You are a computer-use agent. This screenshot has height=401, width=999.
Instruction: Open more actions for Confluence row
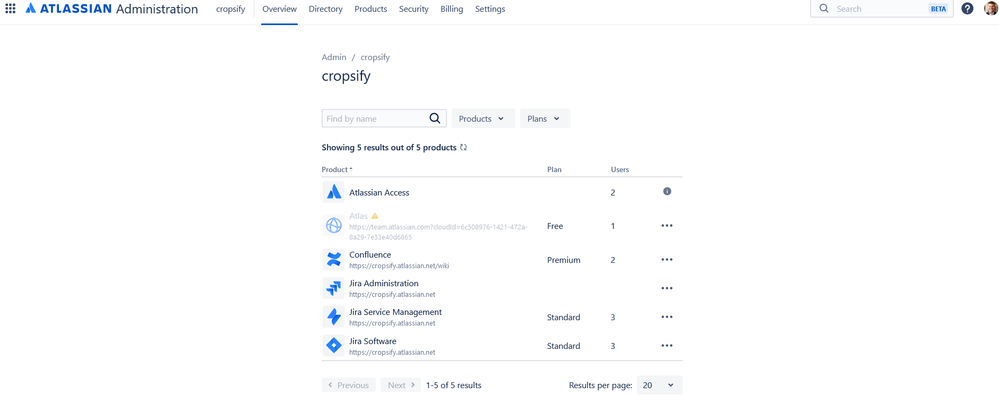(x=667, y=259)
